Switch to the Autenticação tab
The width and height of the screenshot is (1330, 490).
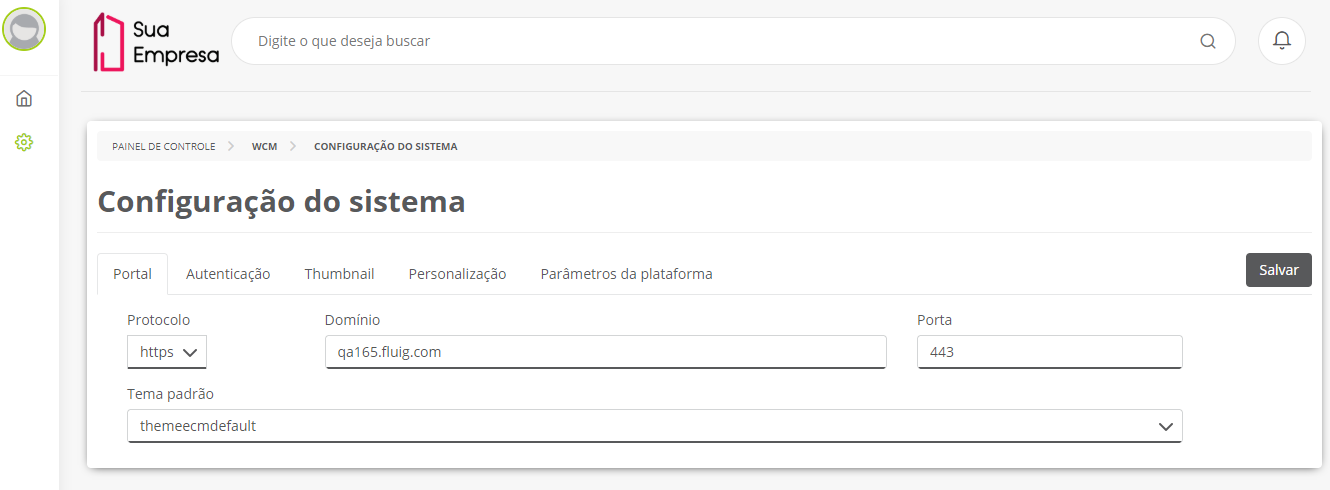tap(228, 274)
